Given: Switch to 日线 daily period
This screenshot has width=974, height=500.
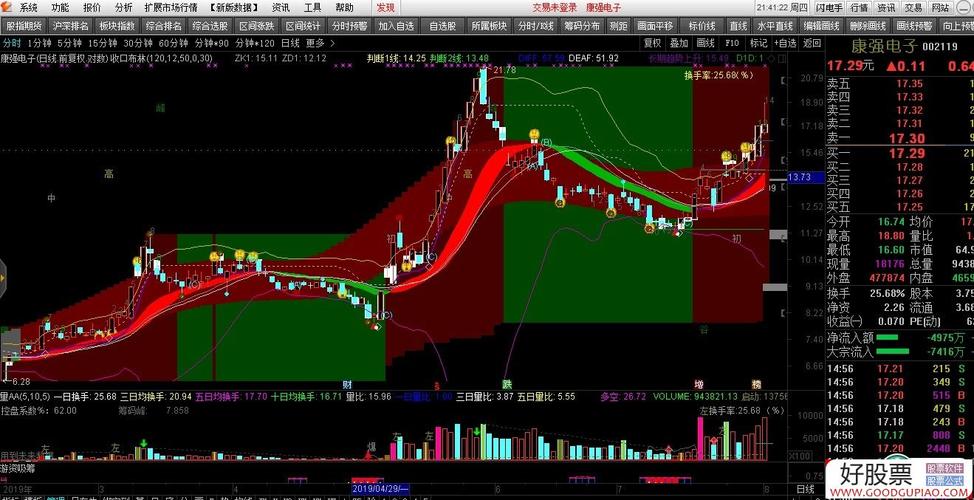Looking at the screenshot, I should pyautogui.click(x=289, y=43).
